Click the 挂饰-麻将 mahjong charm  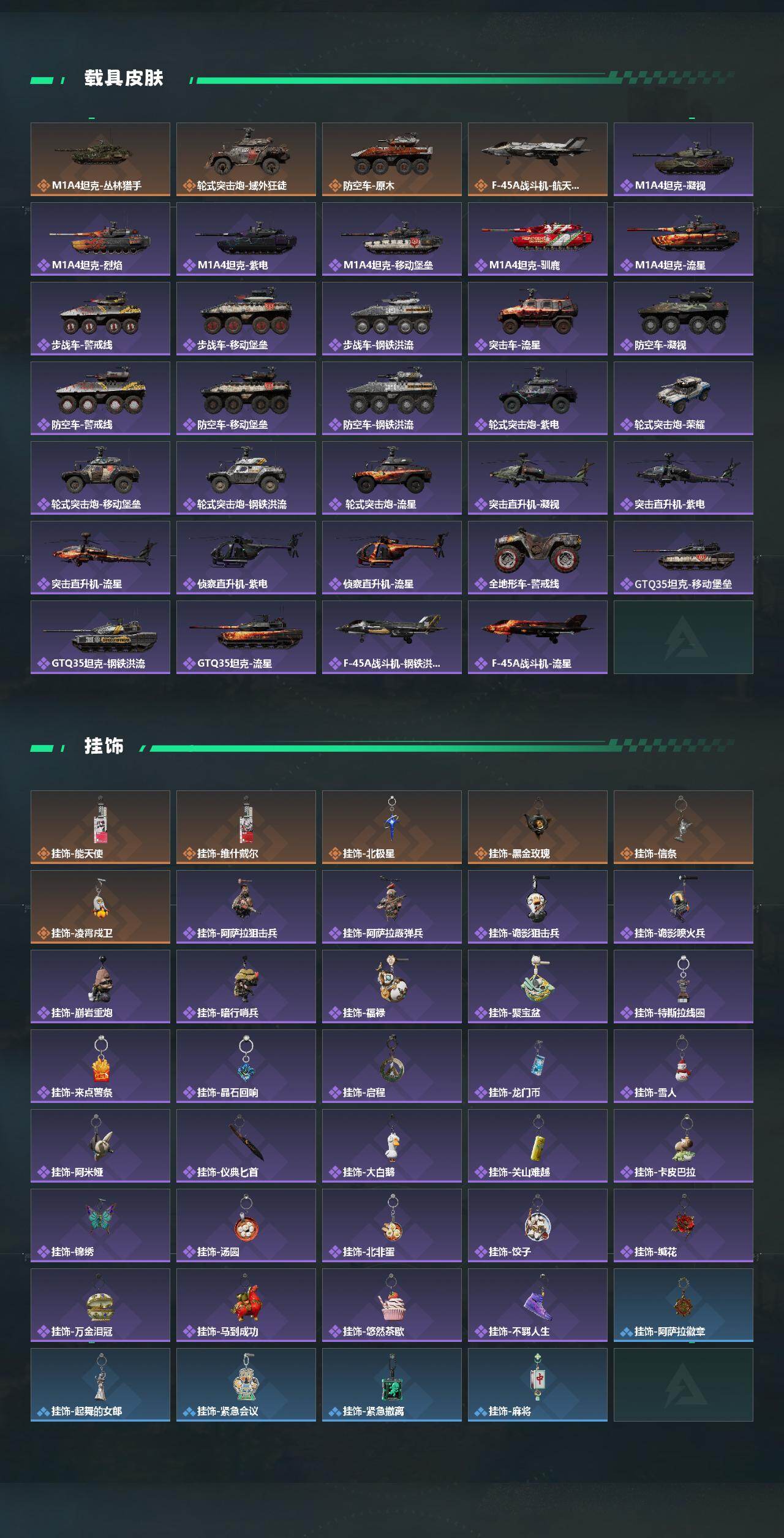coord(538,1385)
